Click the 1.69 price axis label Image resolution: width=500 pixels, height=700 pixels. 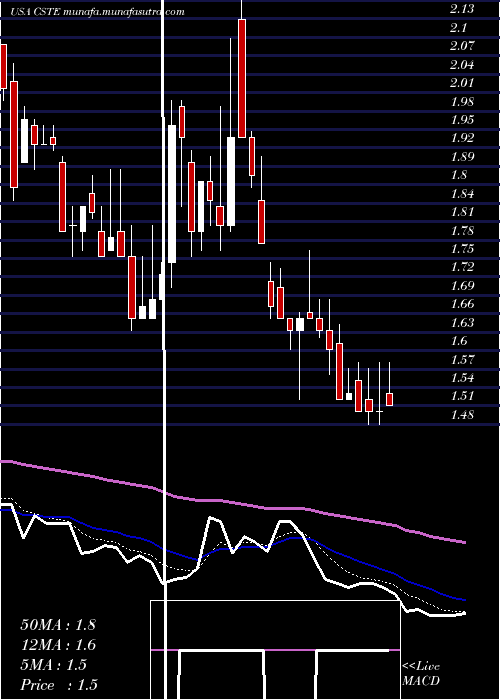pyautogui.click(x=462, y=285)
